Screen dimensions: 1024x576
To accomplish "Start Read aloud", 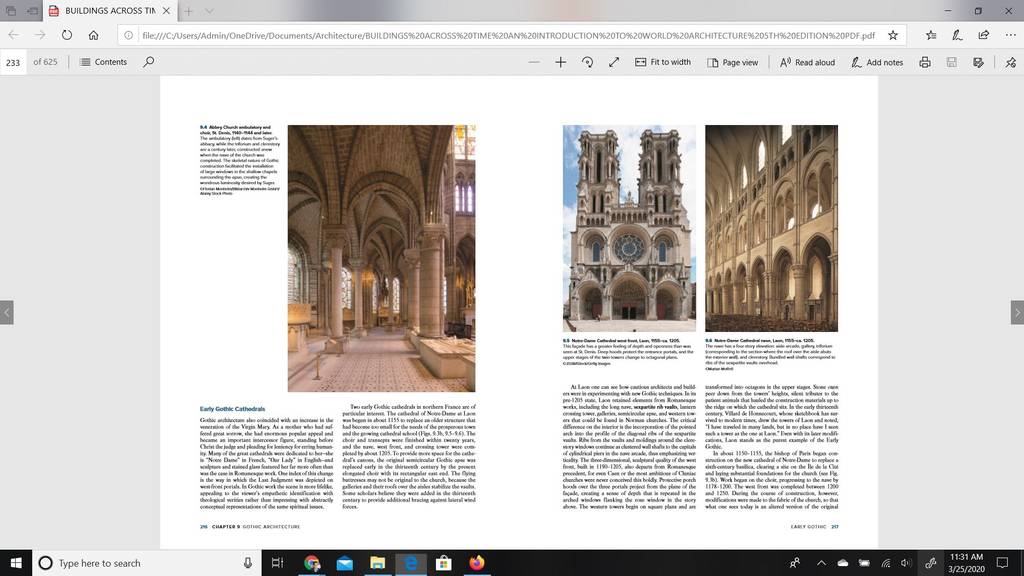I will tap(807, 62).
